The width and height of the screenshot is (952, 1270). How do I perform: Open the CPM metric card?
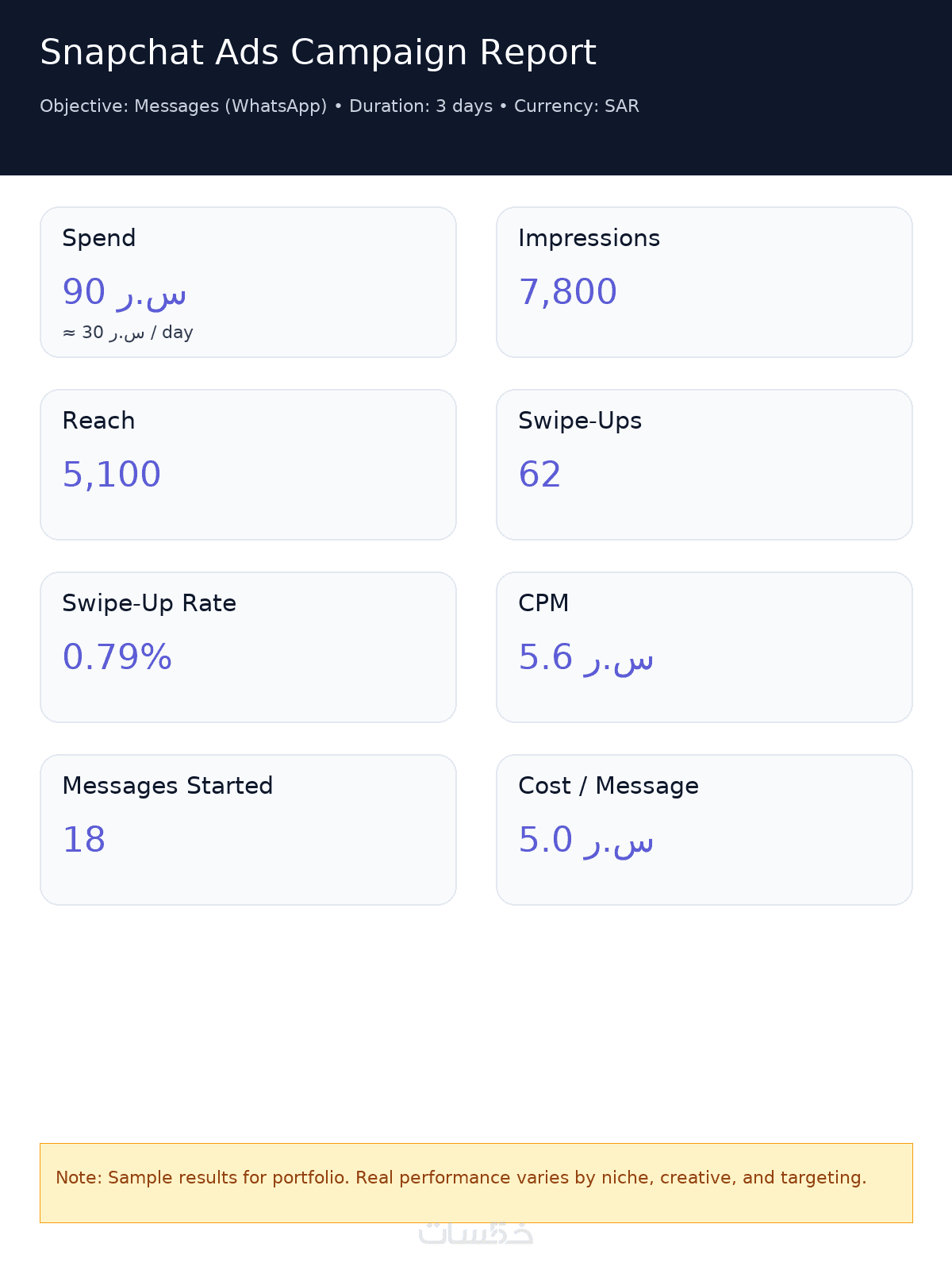[704, 648]
